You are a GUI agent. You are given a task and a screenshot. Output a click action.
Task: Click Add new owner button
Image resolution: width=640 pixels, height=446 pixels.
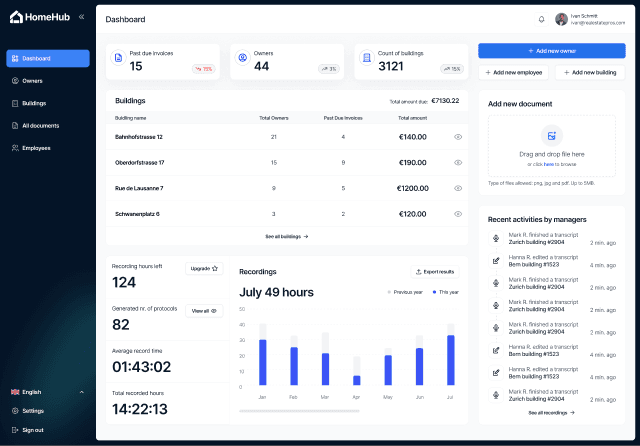click(x=552, y=51)
